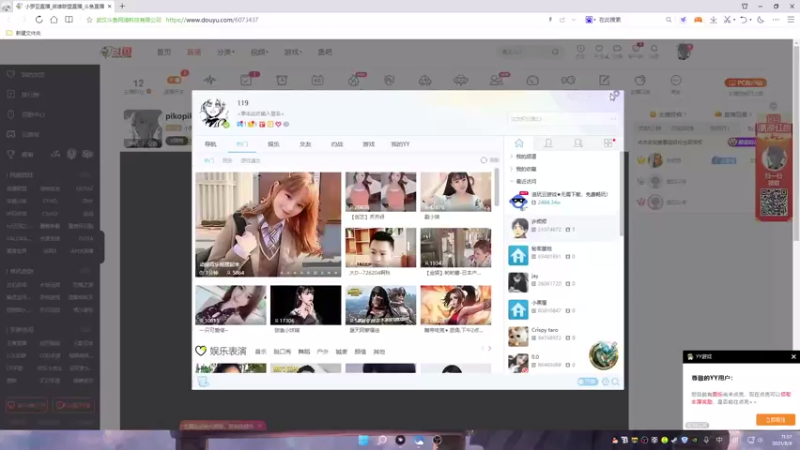Click the checkbox task icon in Douyu toolbar
This screenshot has height=450, width=800.
click(246, 80)
